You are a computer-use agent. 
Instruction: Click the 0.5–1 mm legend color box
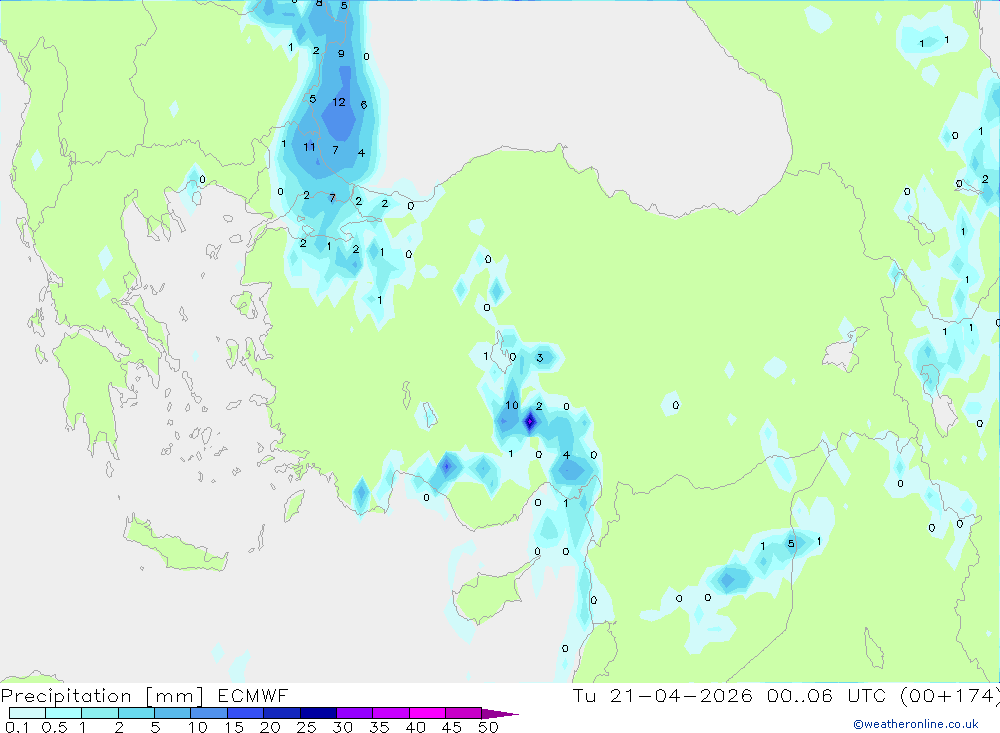click(x=64, y=713)
